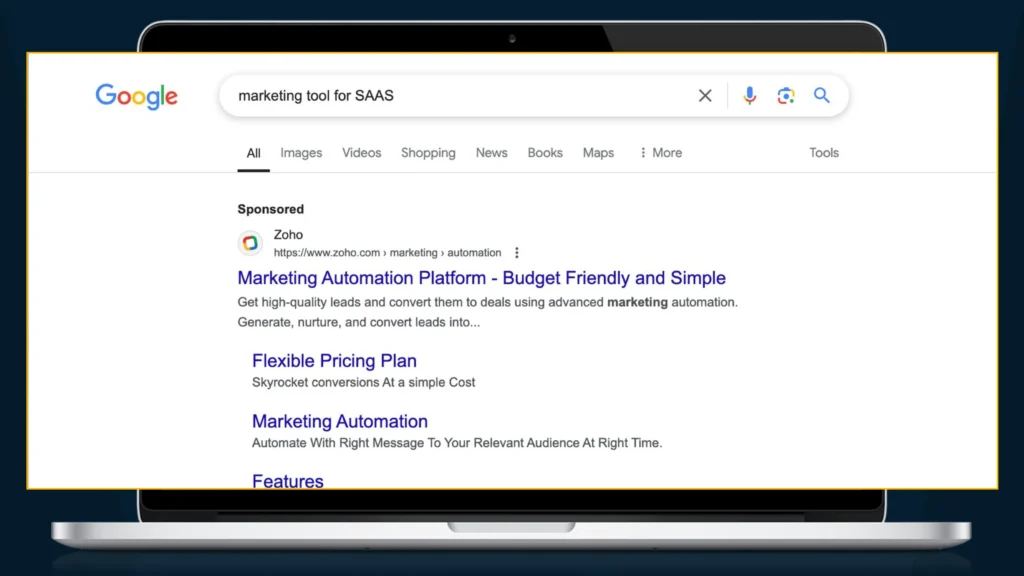
Task: Open the Flexible Pricing Plan sitelink
Action: (334, 360)
